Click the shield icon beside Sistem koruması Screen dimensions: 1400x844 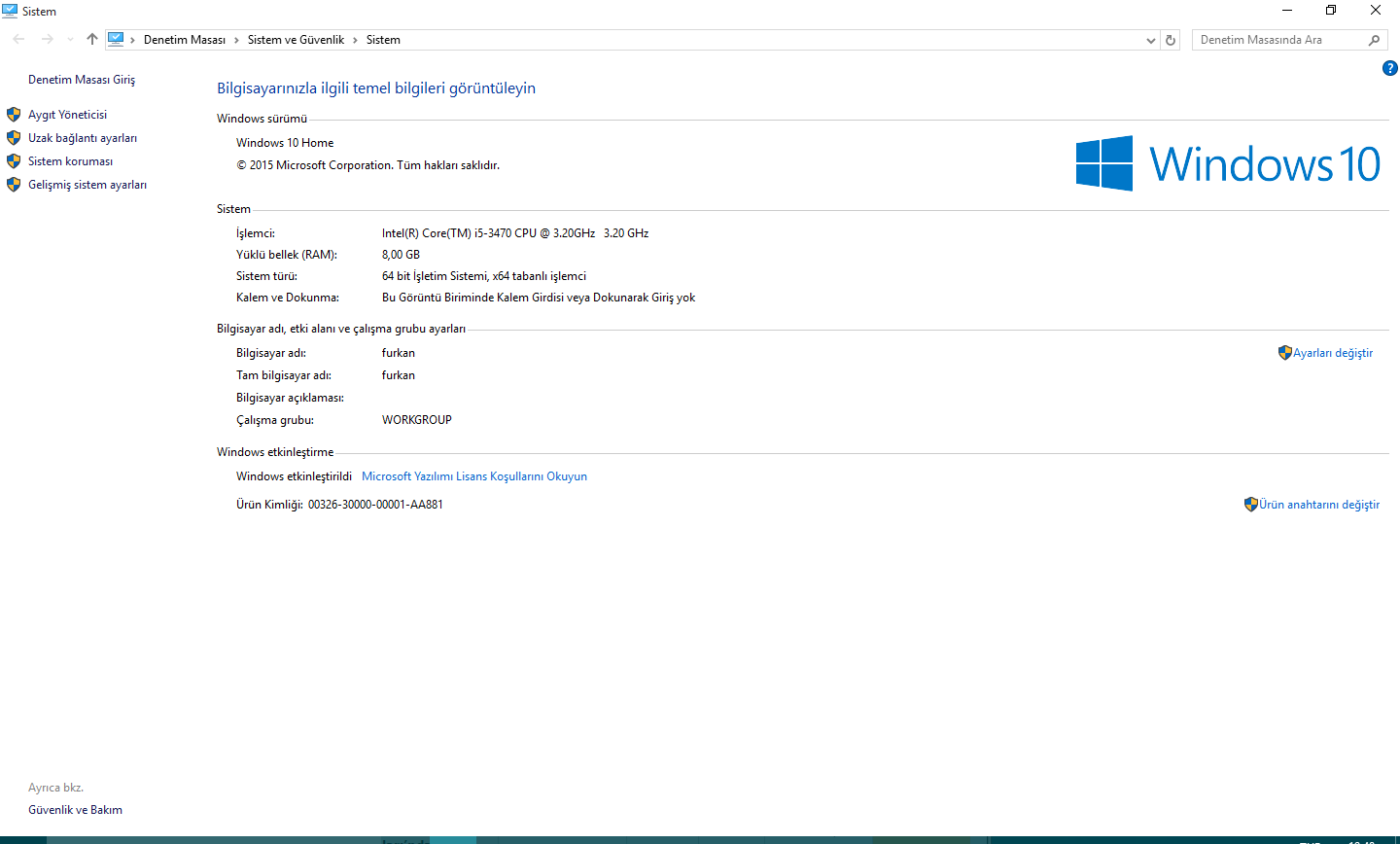pos(14,161)
